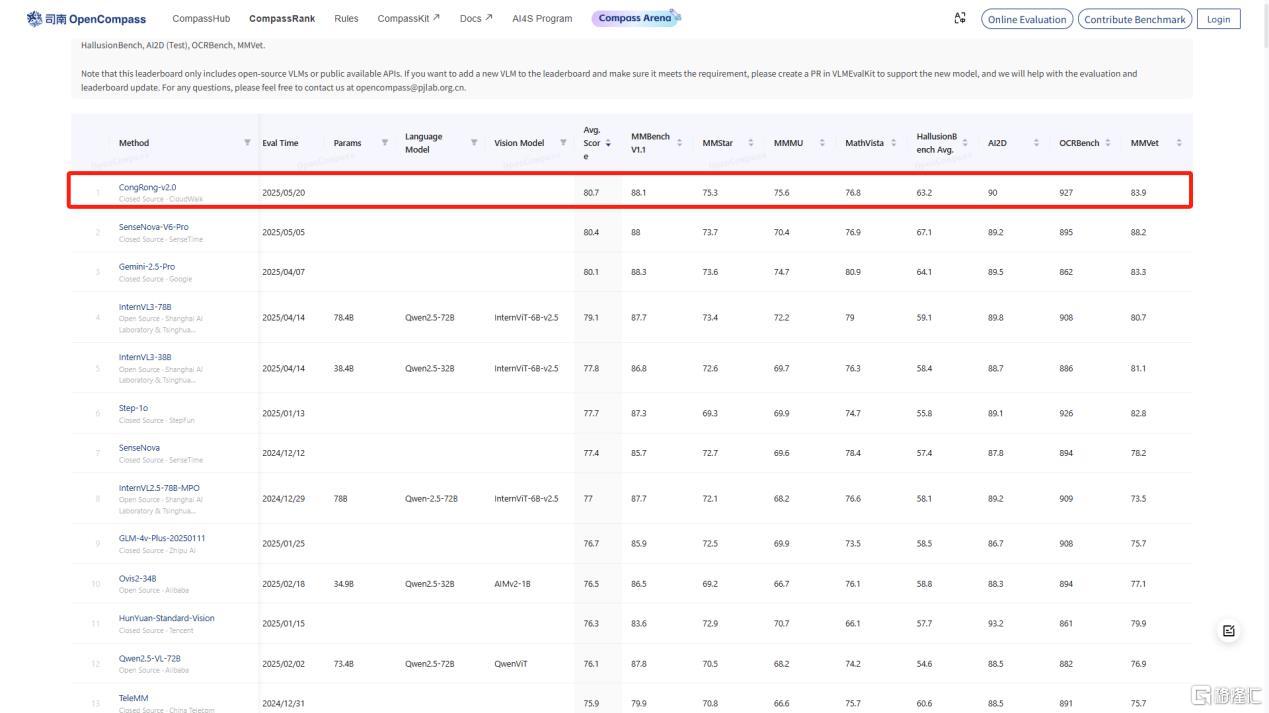
Task: Select the 78.4B params cell
Action: [344, 318]
